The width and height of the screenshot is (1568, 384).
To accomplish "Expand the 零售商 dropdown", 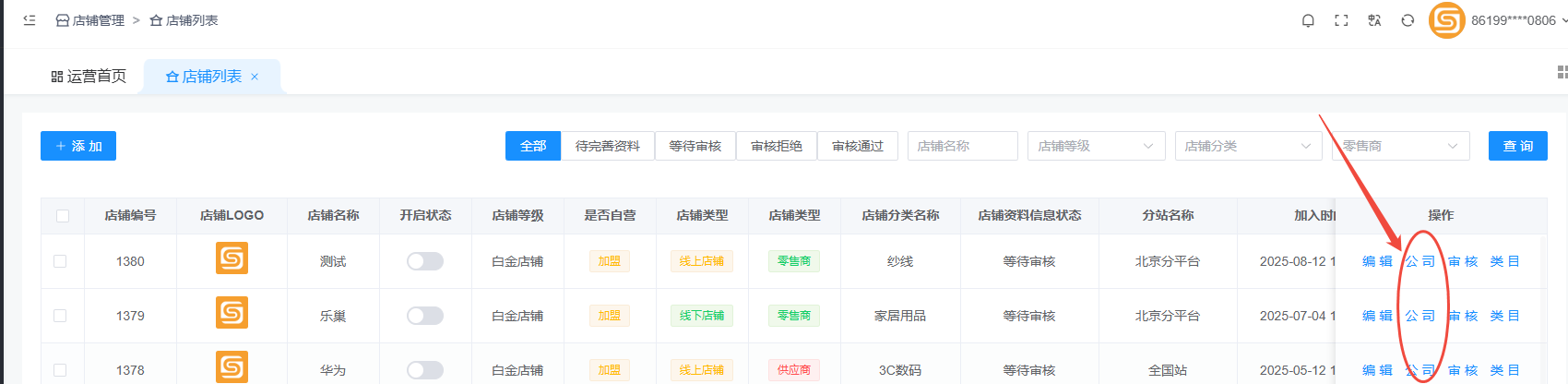I will (1400, 146).
